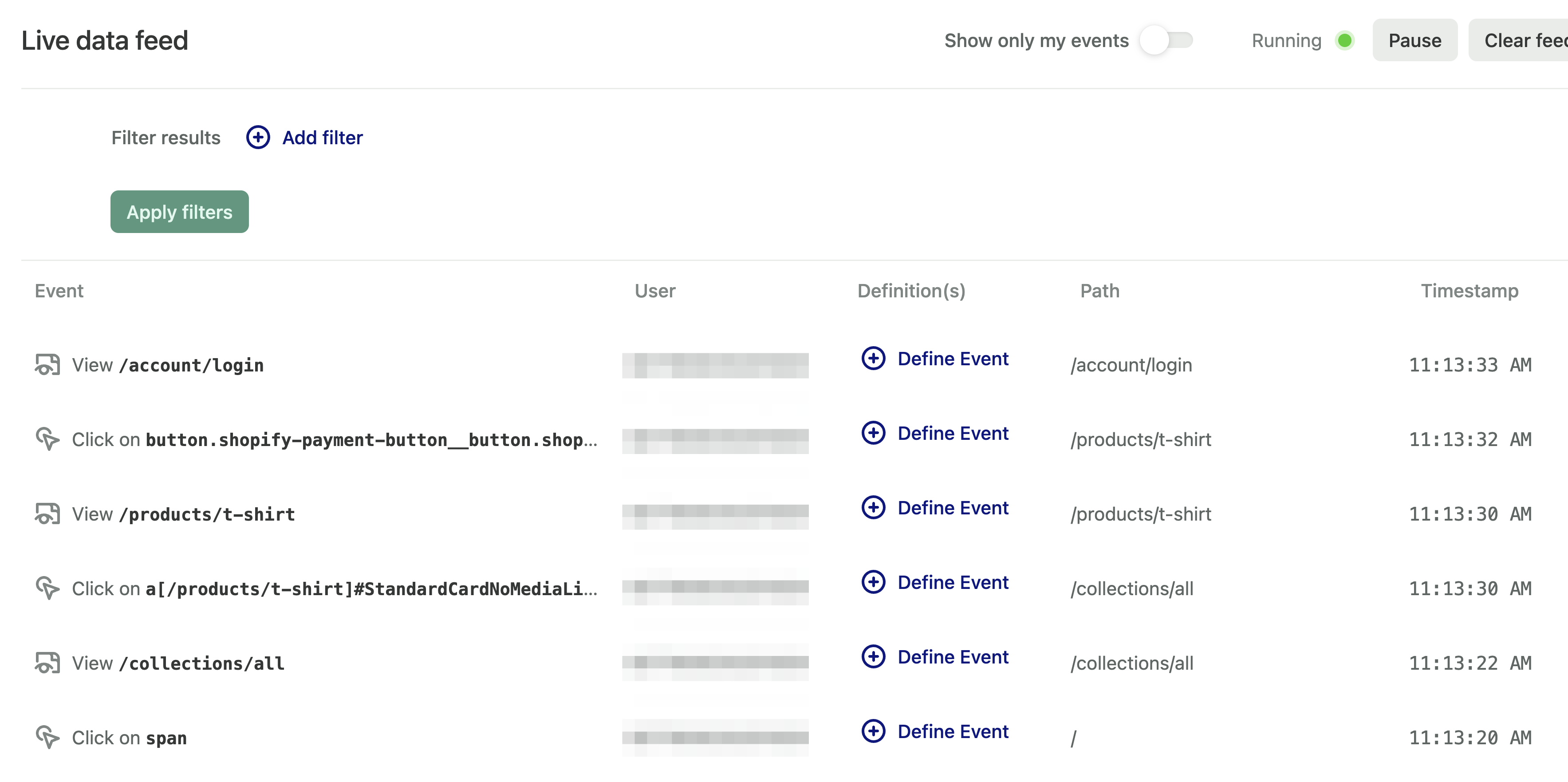Screen dimensions: 1568x782
Task: Click cursor icon of StandardCardNoMediaLi click event
Action: pos(47,588)
